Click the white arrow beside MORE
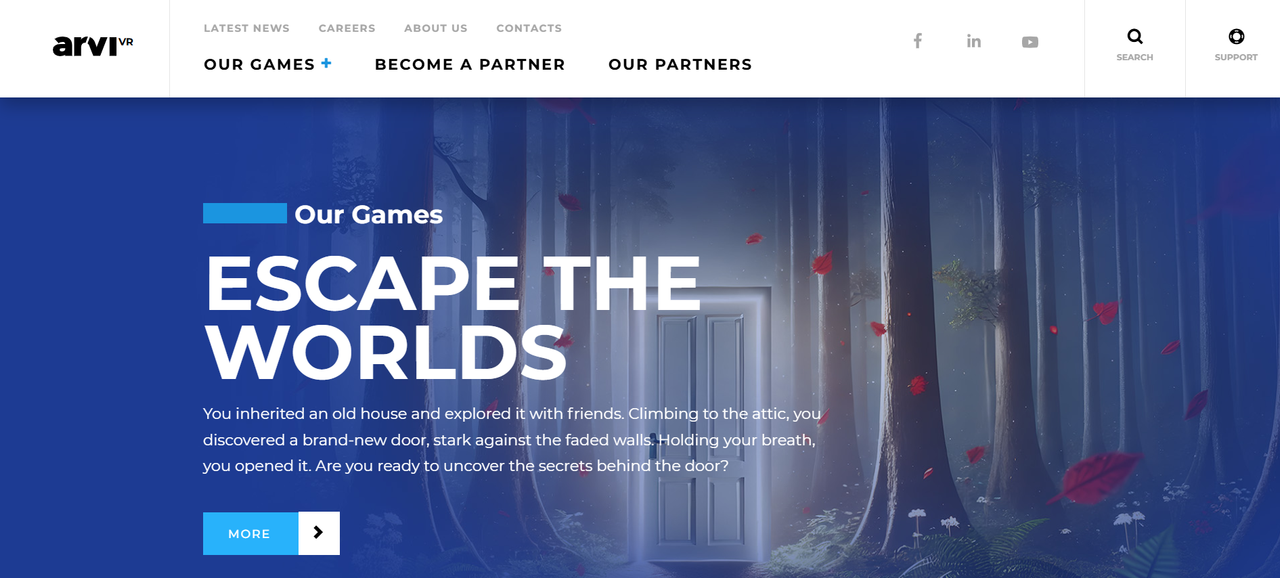 coord(319,533)
